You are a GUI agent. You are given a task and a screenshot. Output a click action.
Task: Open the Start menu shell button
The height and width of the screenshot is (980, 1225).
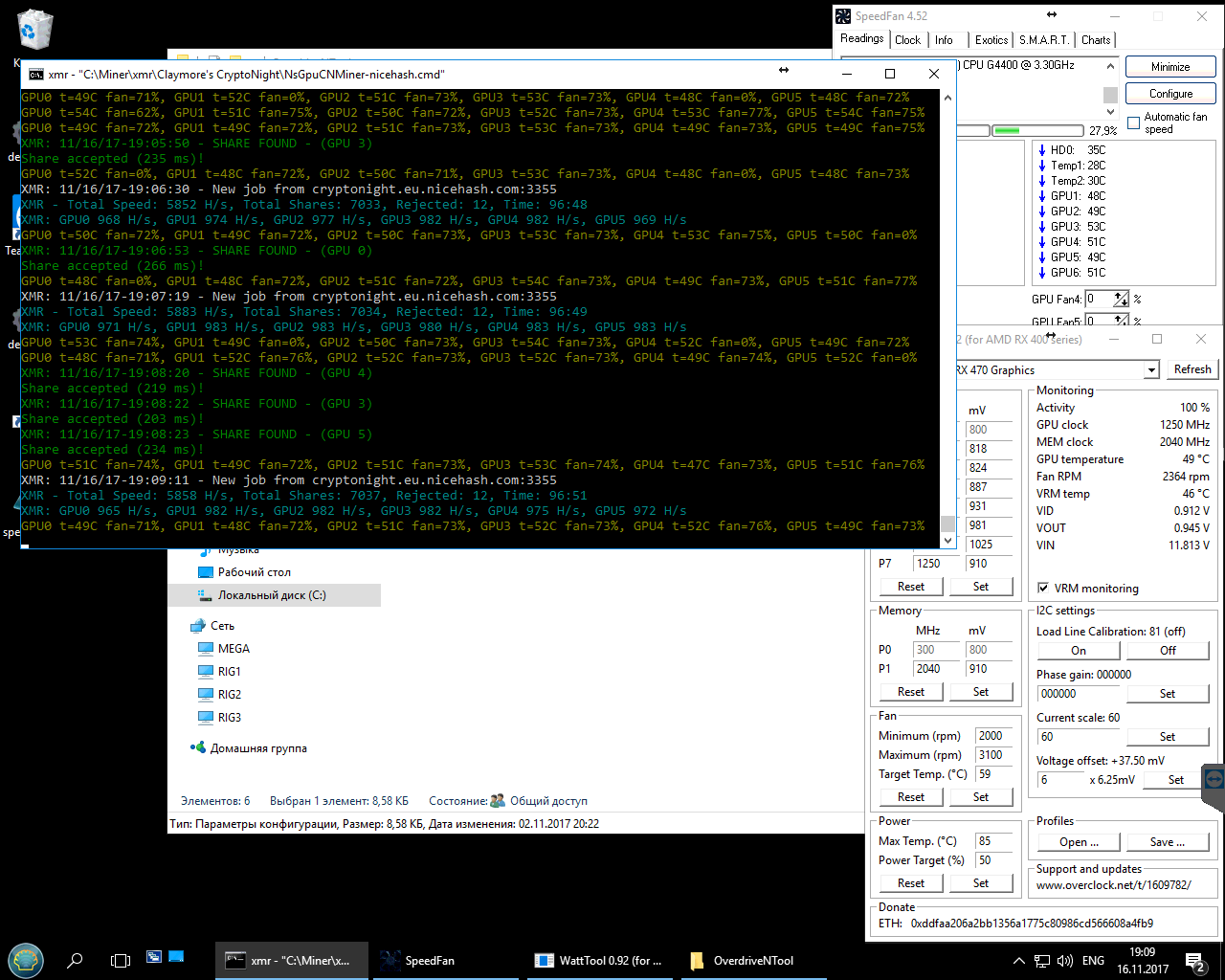point(25,960)
